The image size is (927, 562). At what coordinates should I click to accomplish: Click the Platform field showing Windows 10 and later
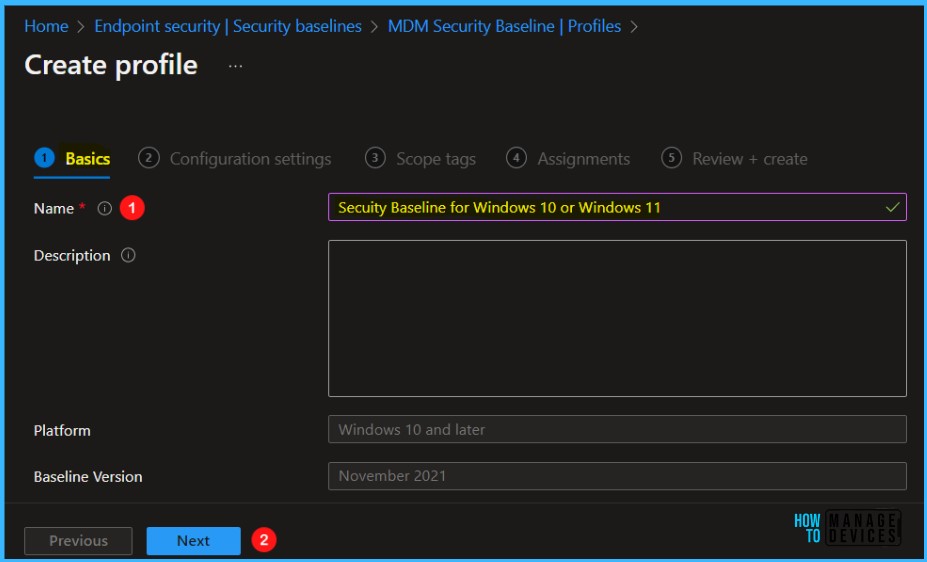tap(617, 430)
